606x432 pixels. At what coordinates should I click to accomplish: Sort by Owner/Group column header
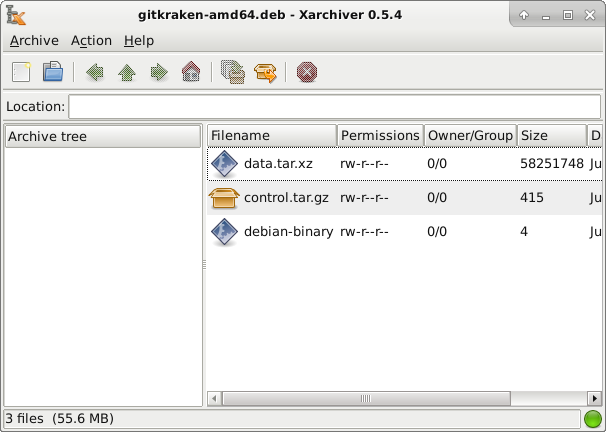point(470,136)
